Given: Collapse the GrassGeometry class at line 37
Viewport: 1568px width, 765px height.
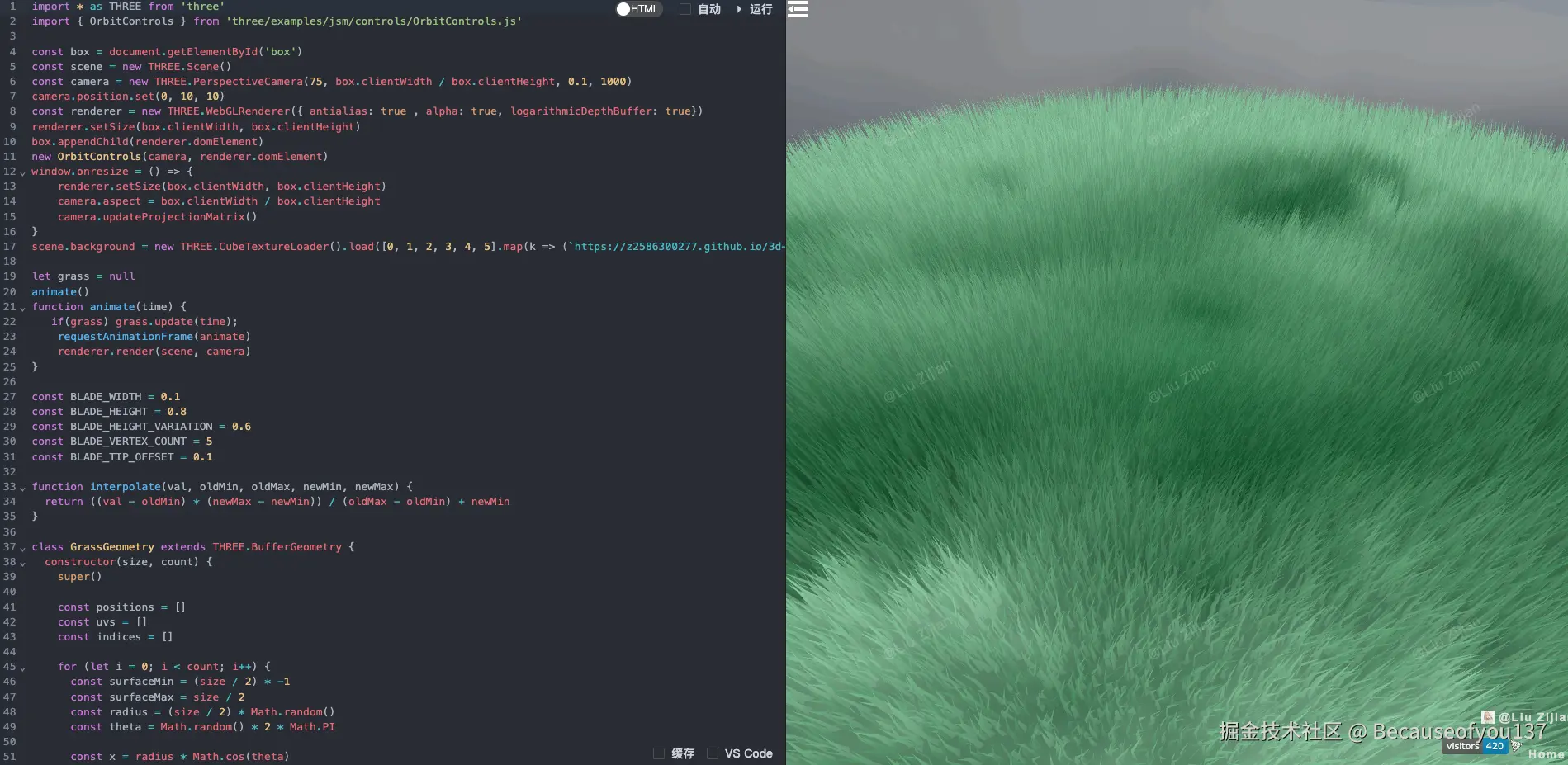Looking at the screenshot, I should click(22, 548).
